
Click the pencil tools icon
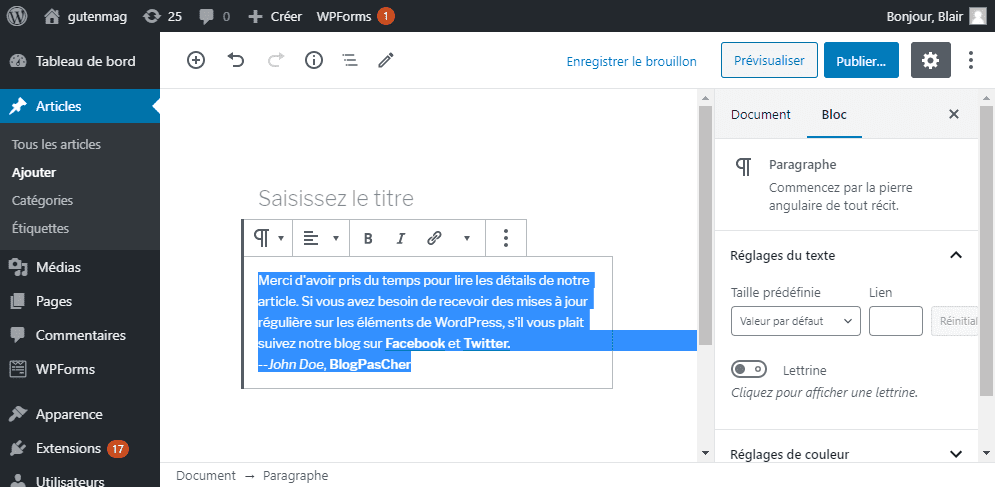[386, 60]
